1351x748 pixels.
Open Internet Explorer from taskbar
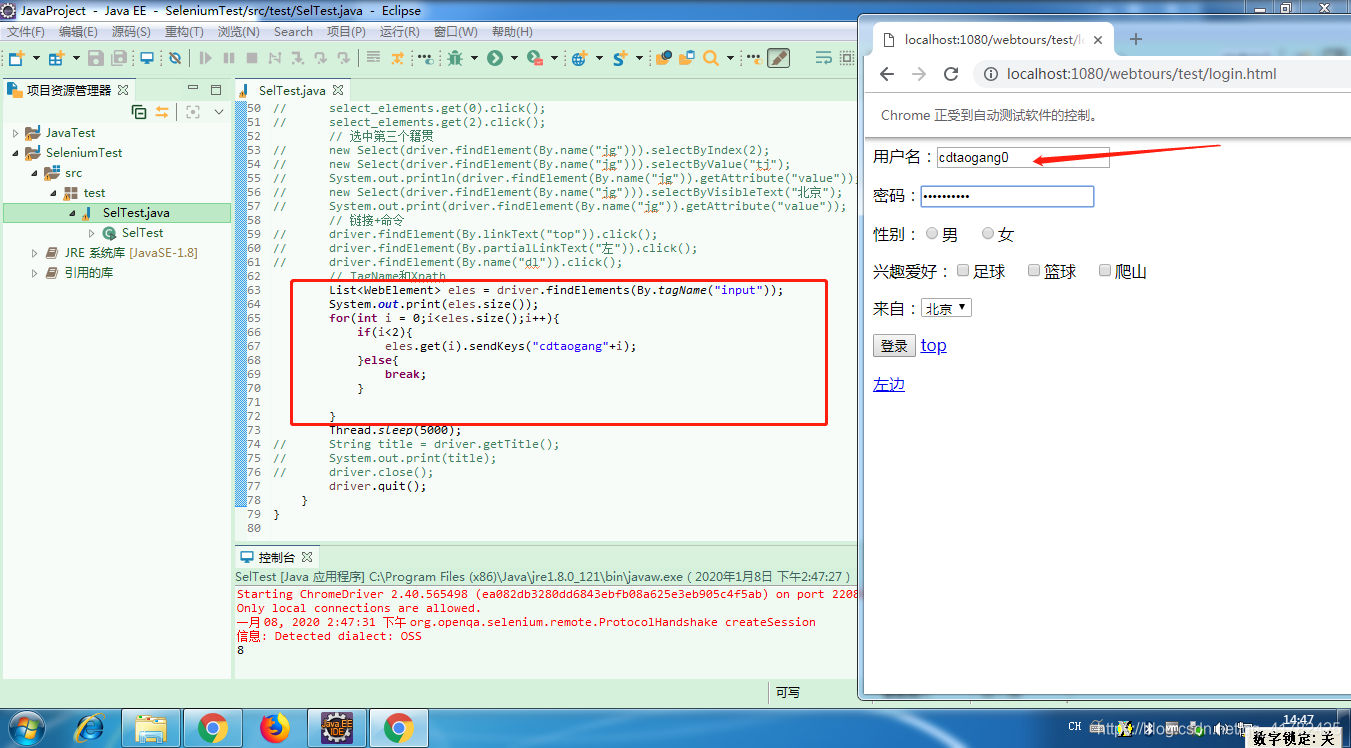pos(89,728)
